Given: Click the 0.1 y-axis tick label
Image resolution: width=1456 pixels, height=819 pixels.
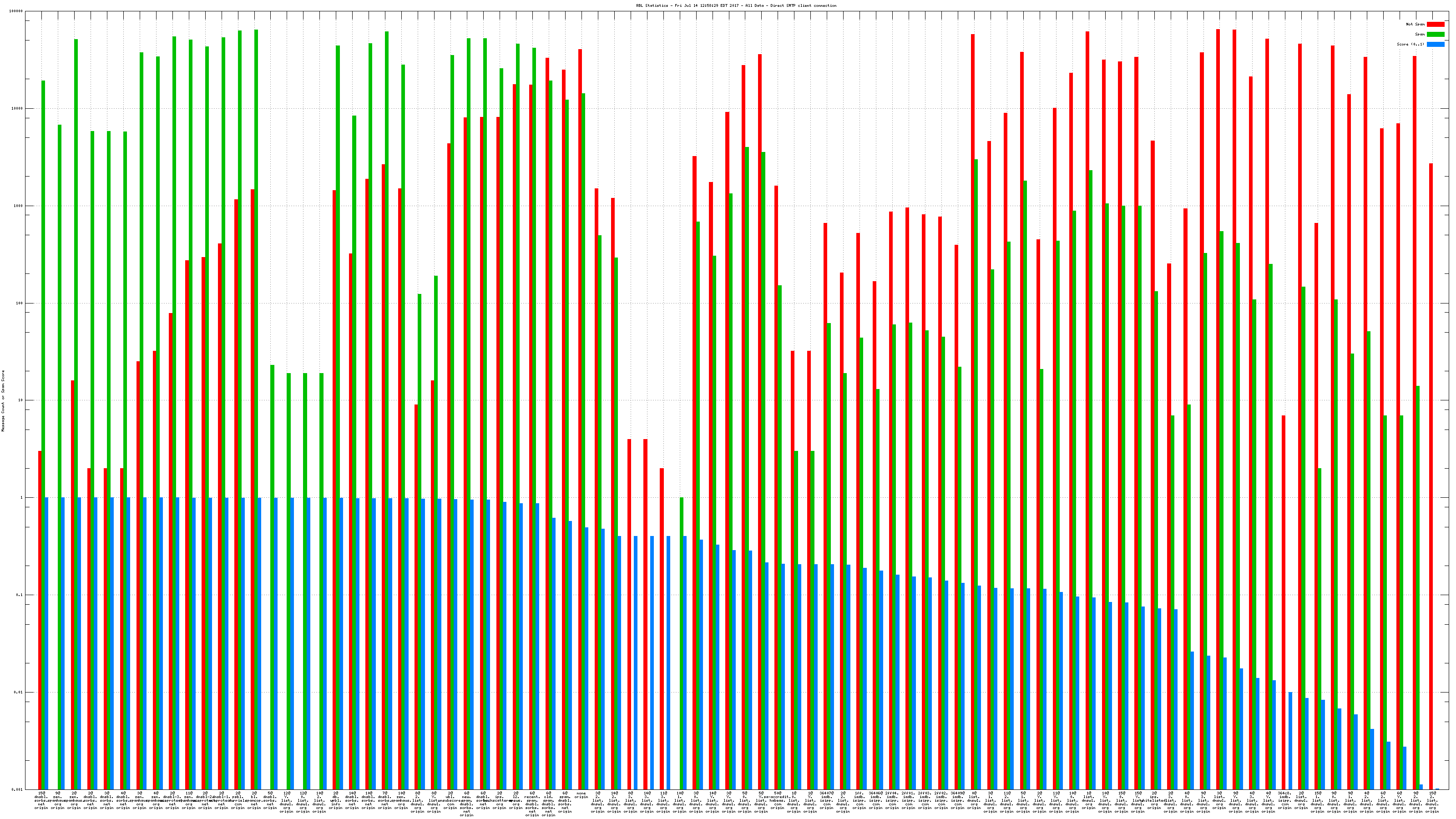Looking at the screenshot, I should coord(19,595).
